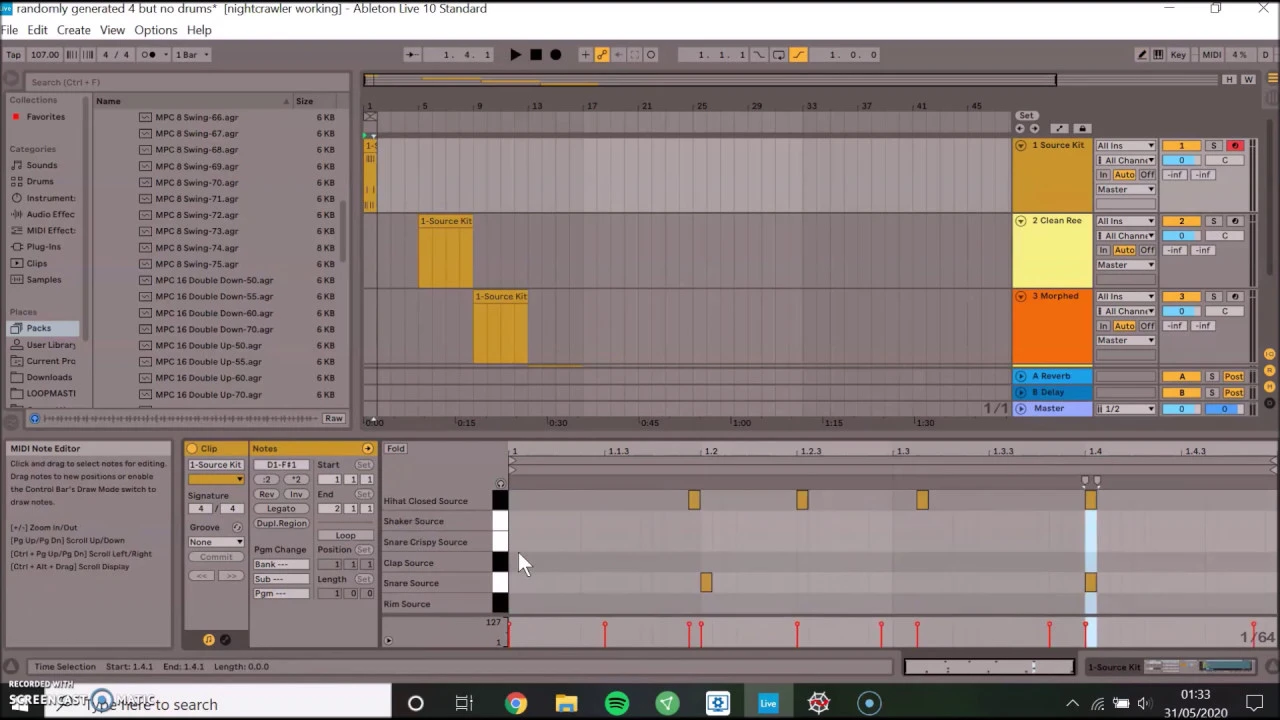Select Samples category in browser

44,280
